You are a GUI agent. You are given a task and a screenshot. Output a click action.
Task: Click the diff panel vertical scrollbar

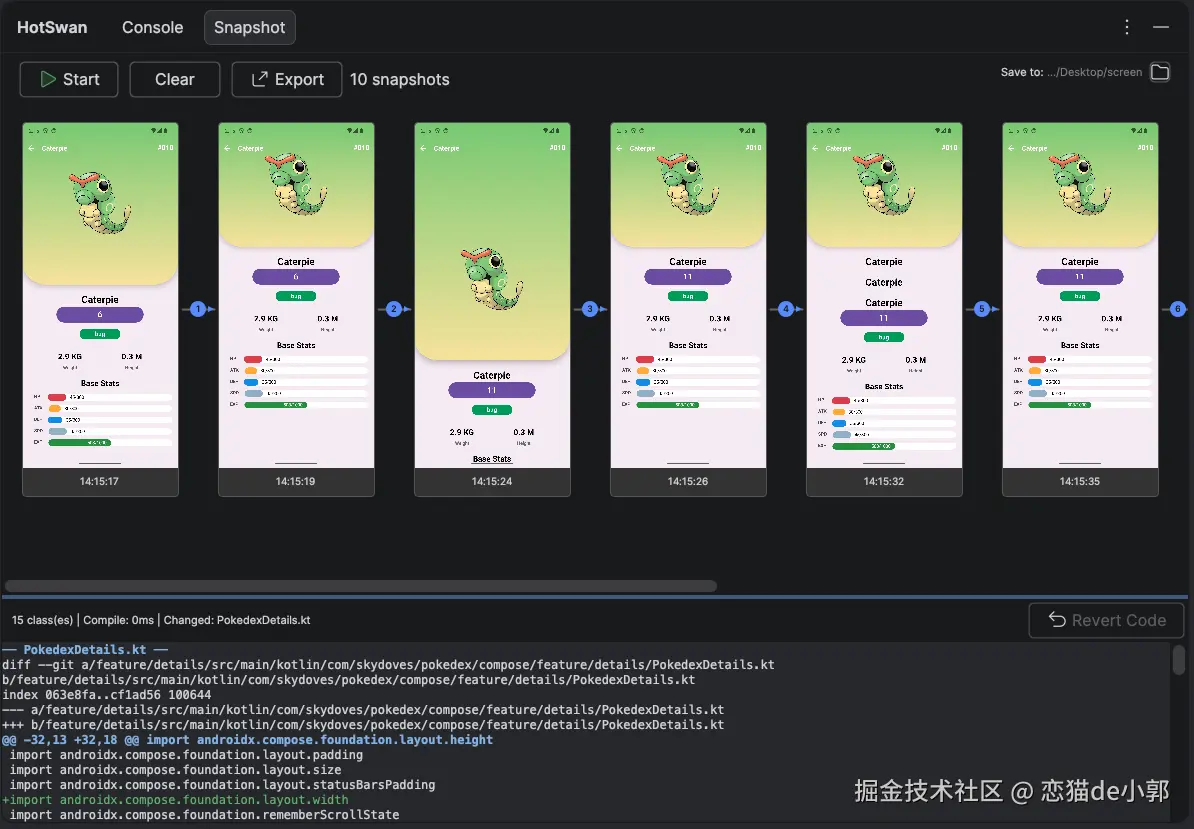1179,659
